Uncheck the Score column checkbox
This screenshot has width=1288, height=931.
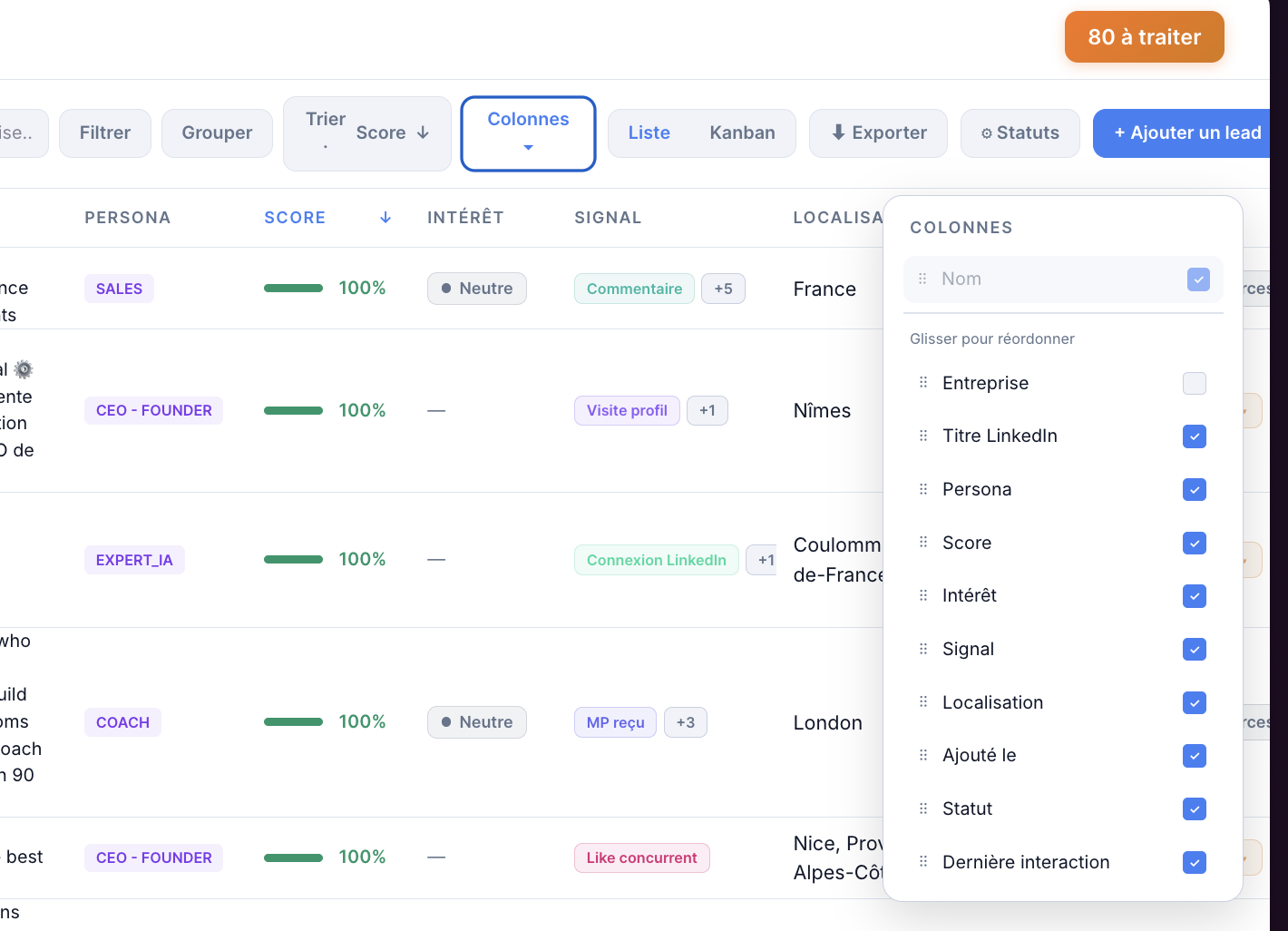point(1195,543)
